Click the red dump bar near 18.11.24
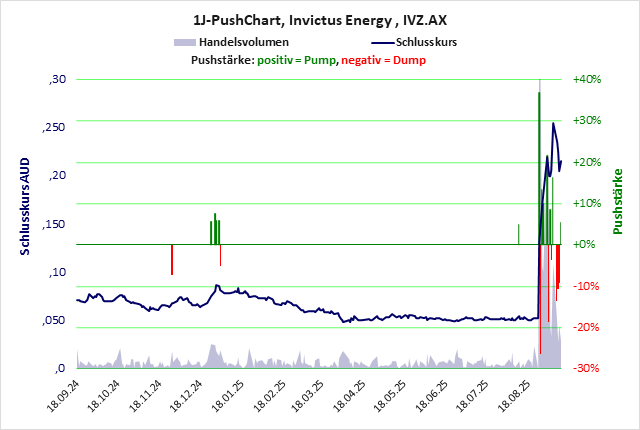This screenshot has height=430, width=640. (172, 260)
